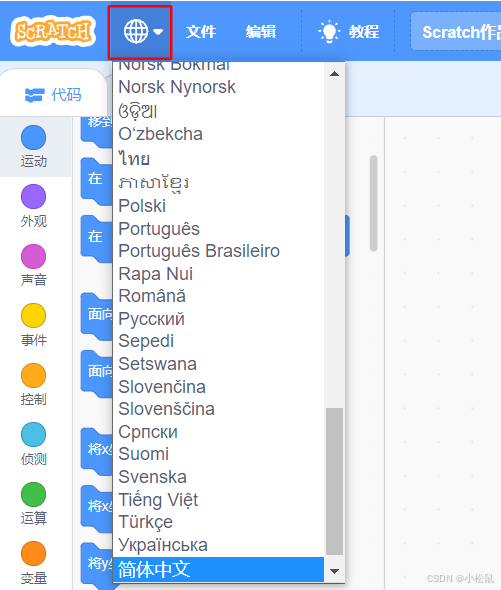501x590 pixels.
Task: Choose Português language
Action: pyautogui.click(x=218, y=229)
